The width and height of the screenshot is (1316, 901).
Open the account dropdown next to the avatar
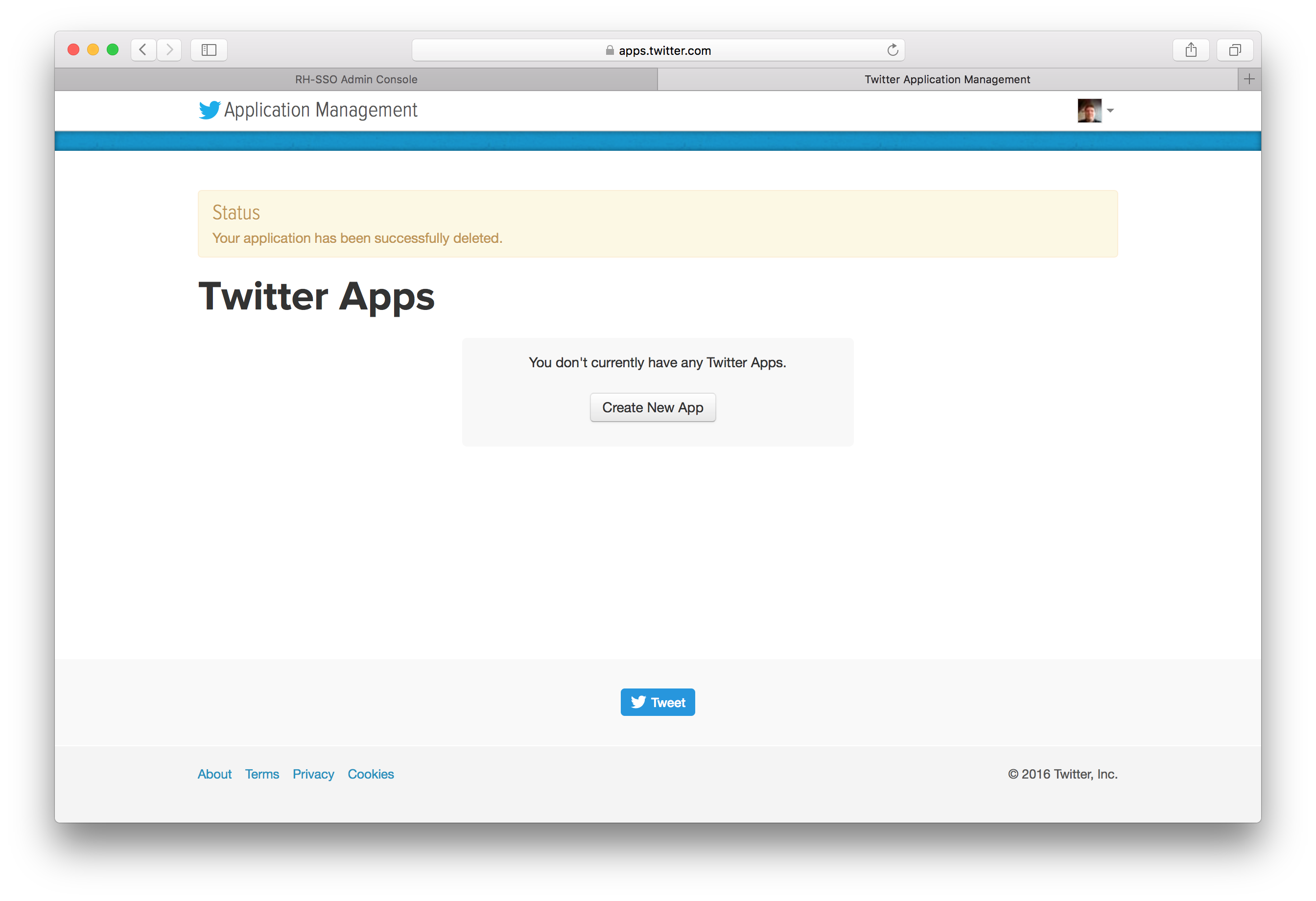click(x=1110, y=111)
